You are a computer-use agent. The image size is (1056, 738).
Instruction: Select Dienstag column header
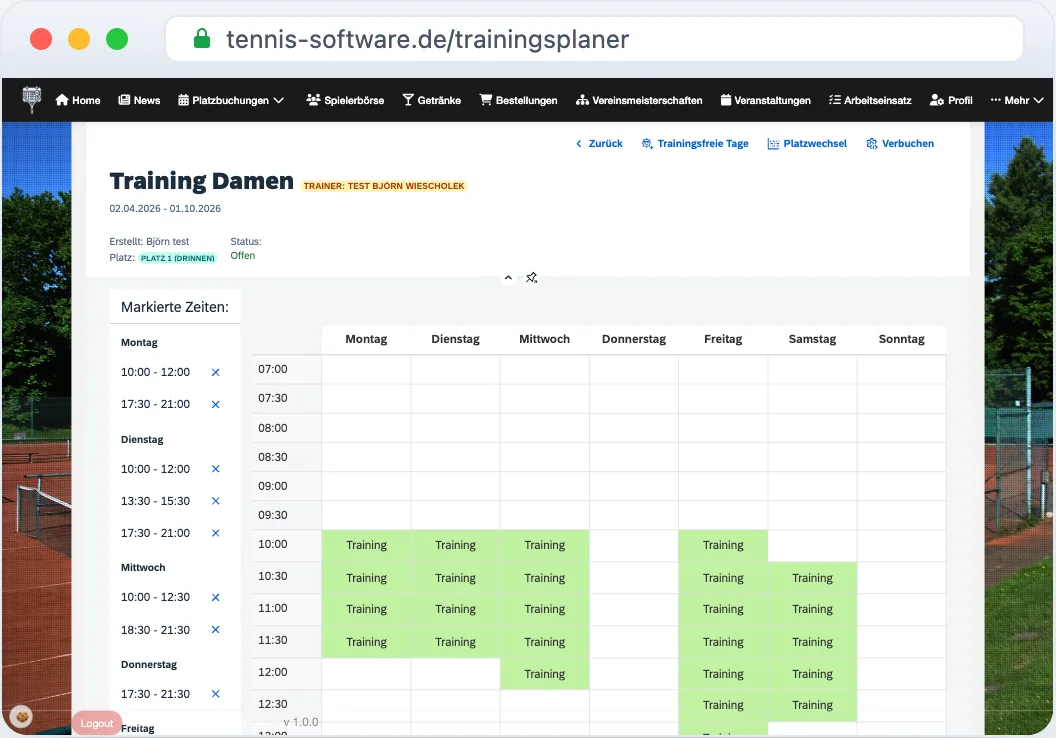pos(455,339)
